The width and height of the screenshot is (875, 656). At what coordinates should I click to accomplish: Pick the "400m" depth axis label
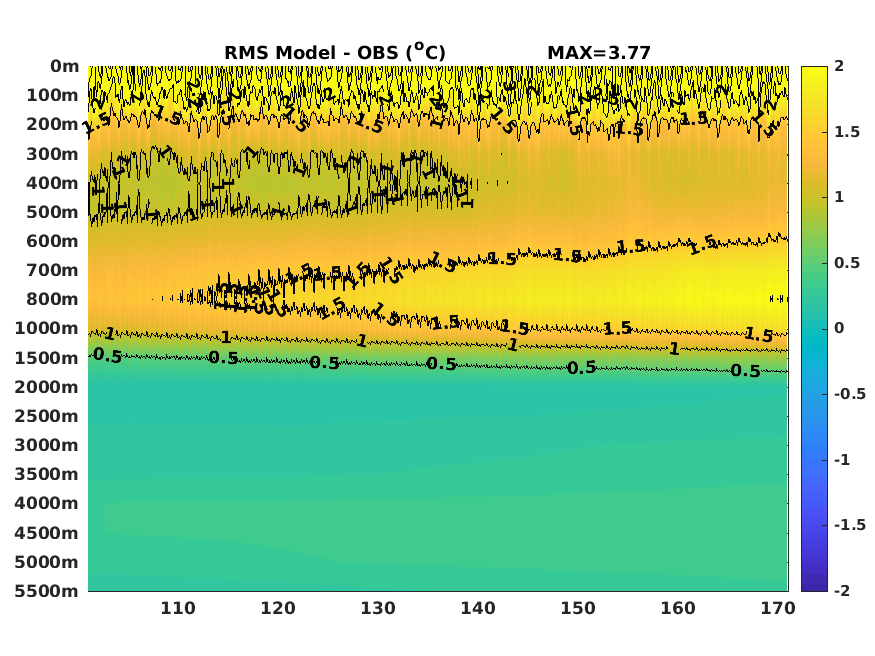(52, 183)
